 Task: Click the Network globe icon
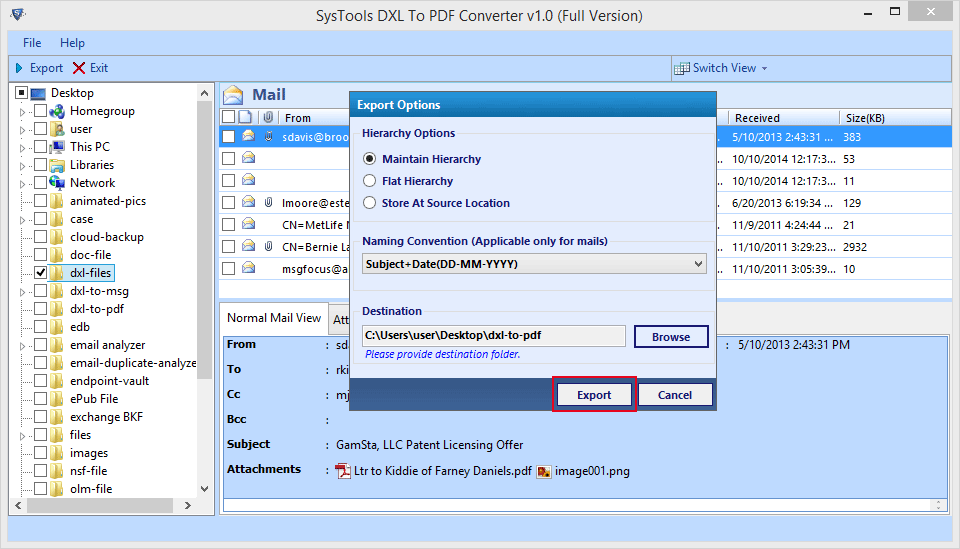(x=57, y=183)
